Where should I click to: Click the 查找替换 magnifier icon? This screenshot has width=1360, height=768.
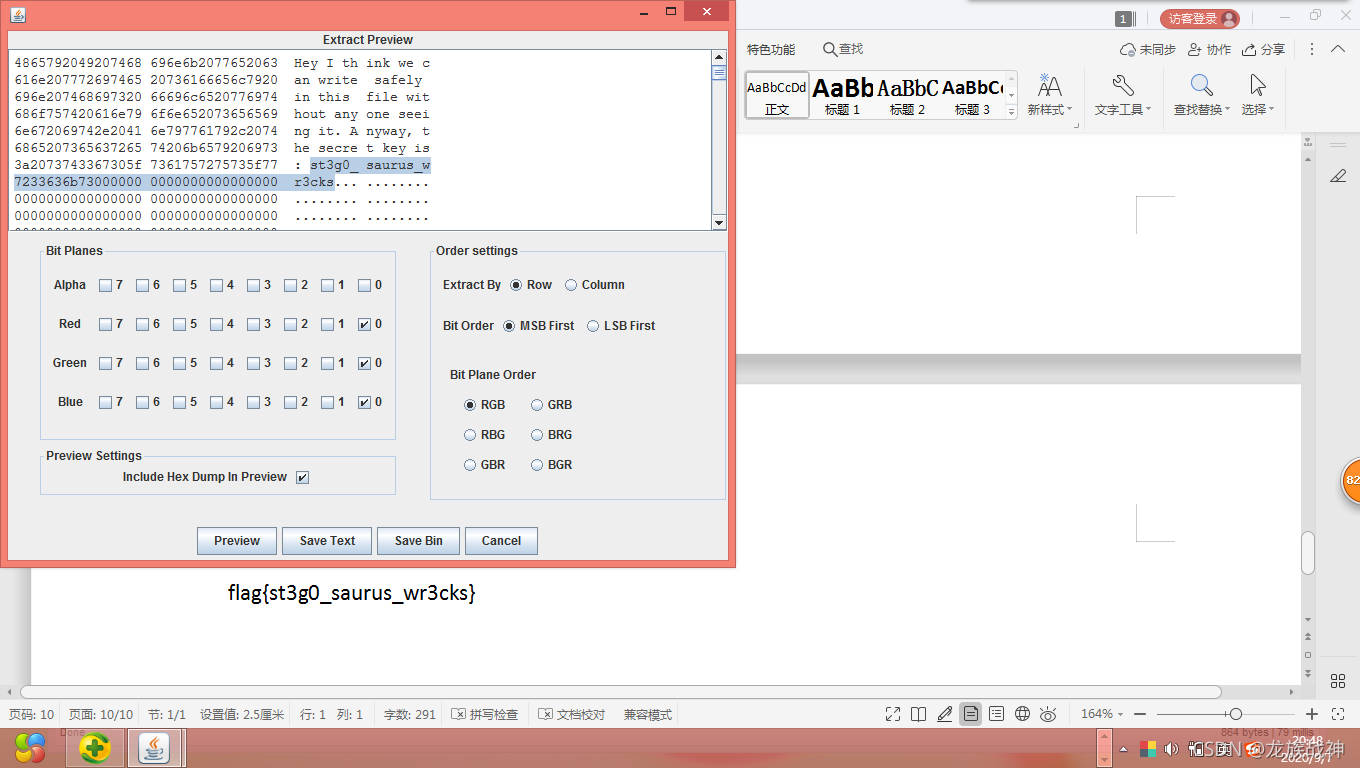point(1201,87)
